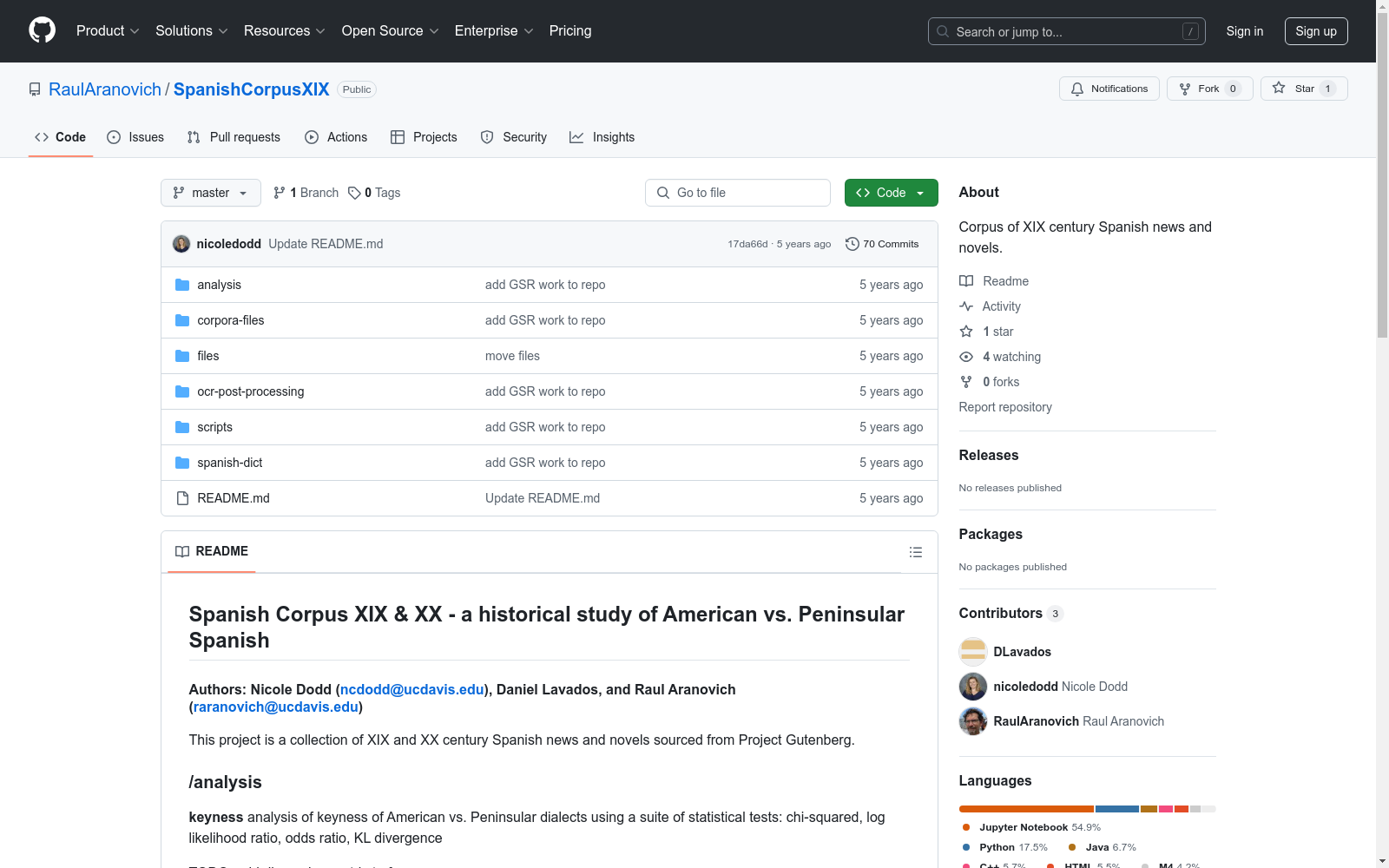Open the README outline list icon
The image size is (1389, 868).
[915, 552]
